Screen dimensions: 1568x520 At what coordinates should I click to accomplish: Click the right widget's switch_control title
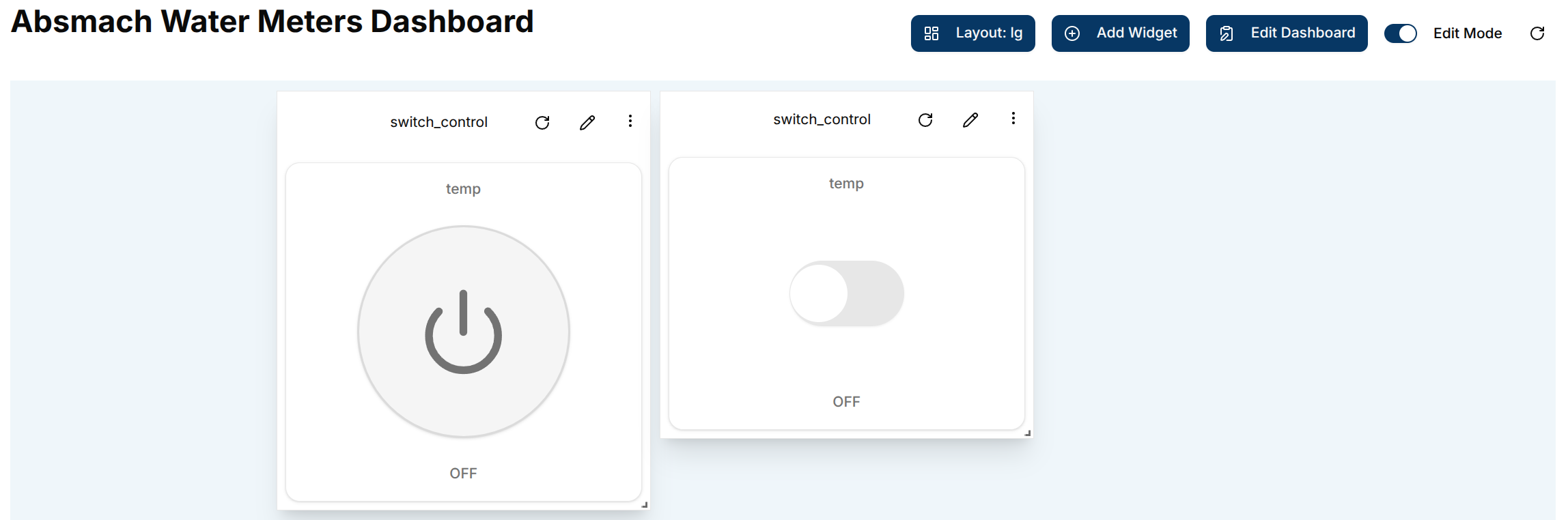coord(822,119)
